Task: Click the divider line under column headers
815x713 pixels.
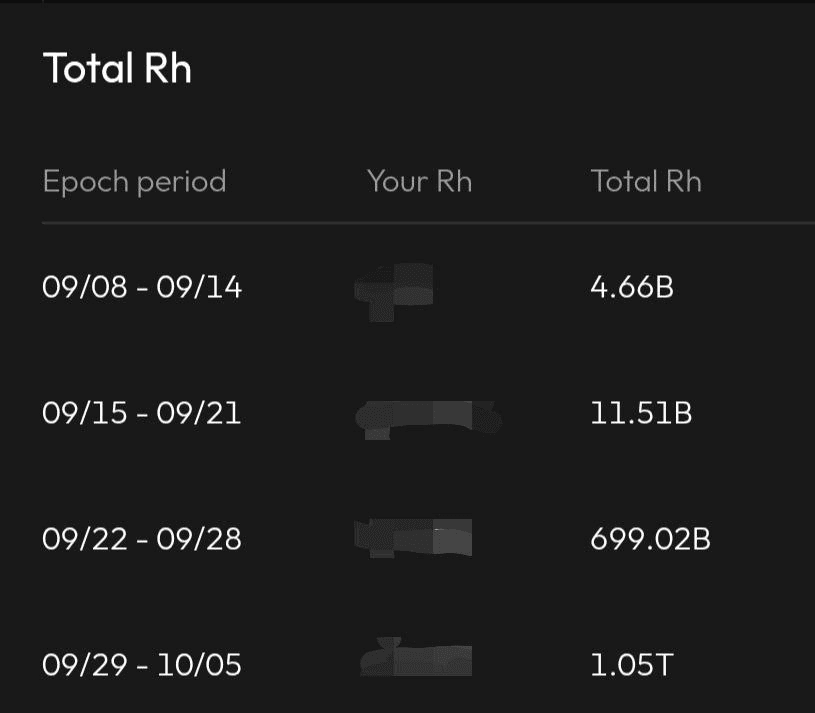Action: pyautogui.click(x=428, y=223)
